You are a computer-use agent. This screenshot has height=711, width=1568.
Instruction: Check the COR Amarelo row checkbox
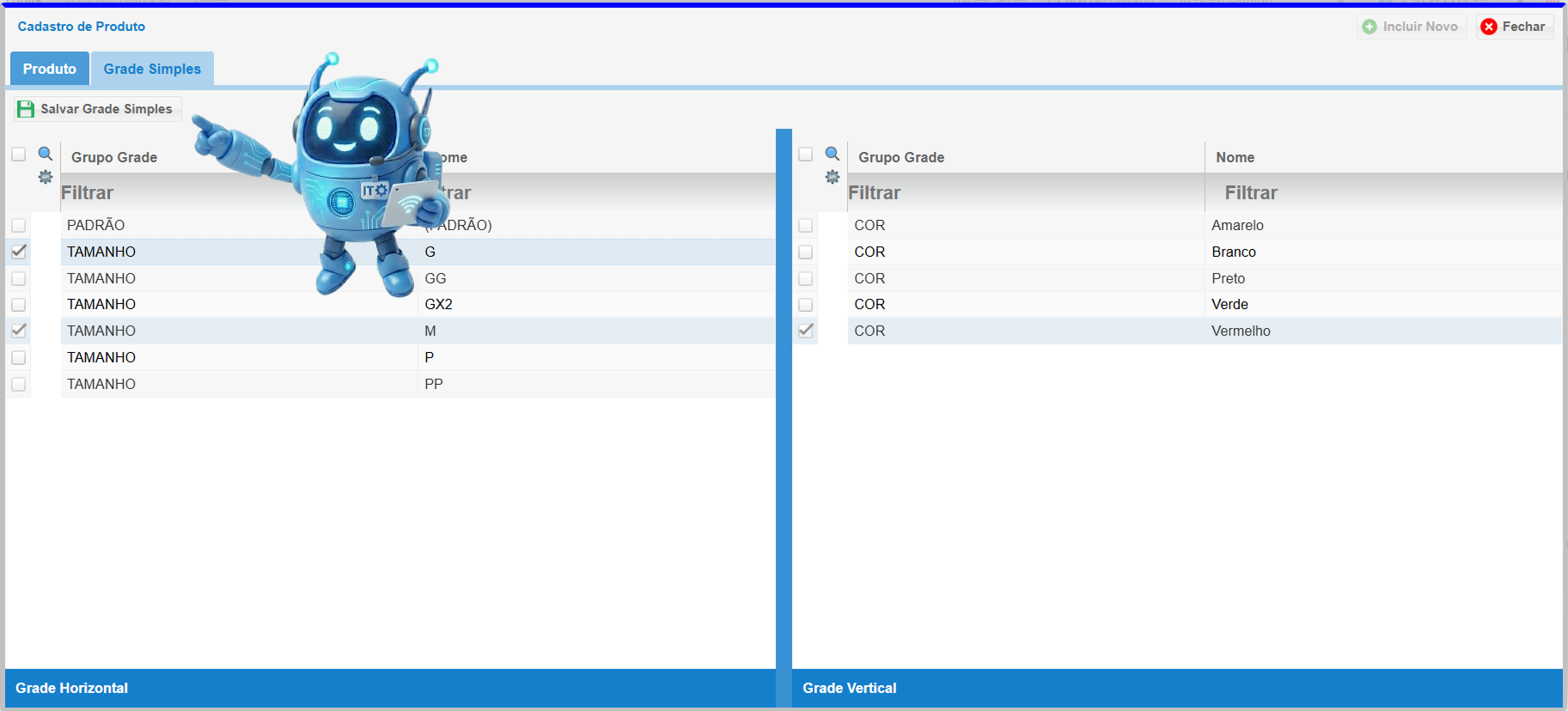[806, 225]
